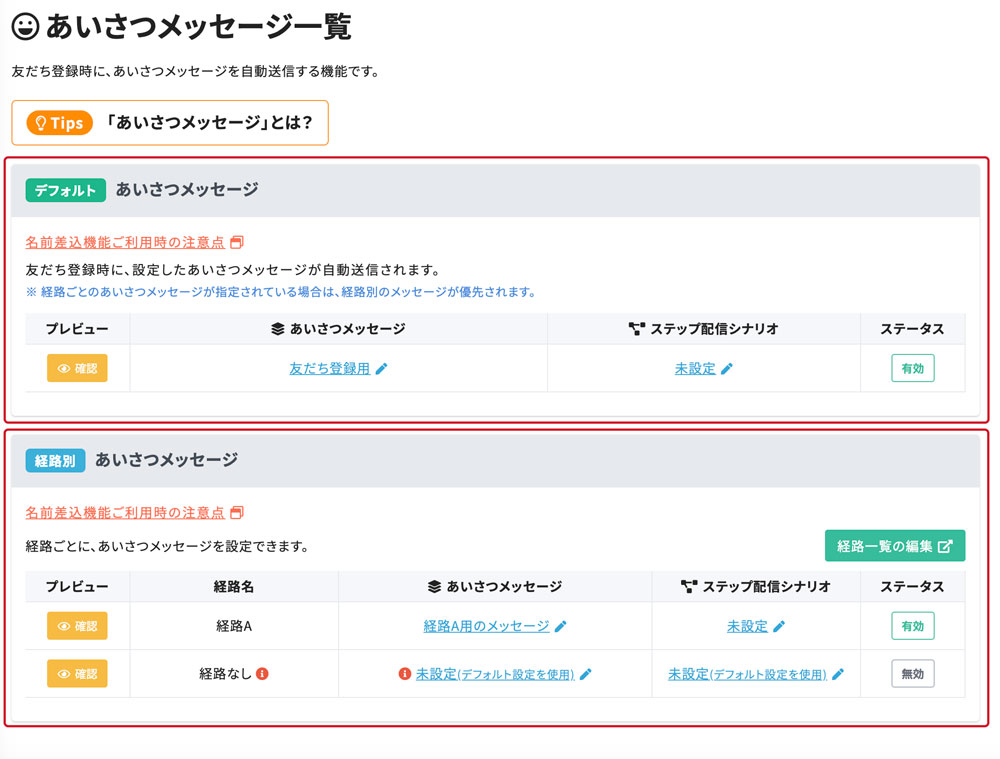
Task: Edit 経路A用のメッセージ using the pencil icon
Action: point(561,626)
